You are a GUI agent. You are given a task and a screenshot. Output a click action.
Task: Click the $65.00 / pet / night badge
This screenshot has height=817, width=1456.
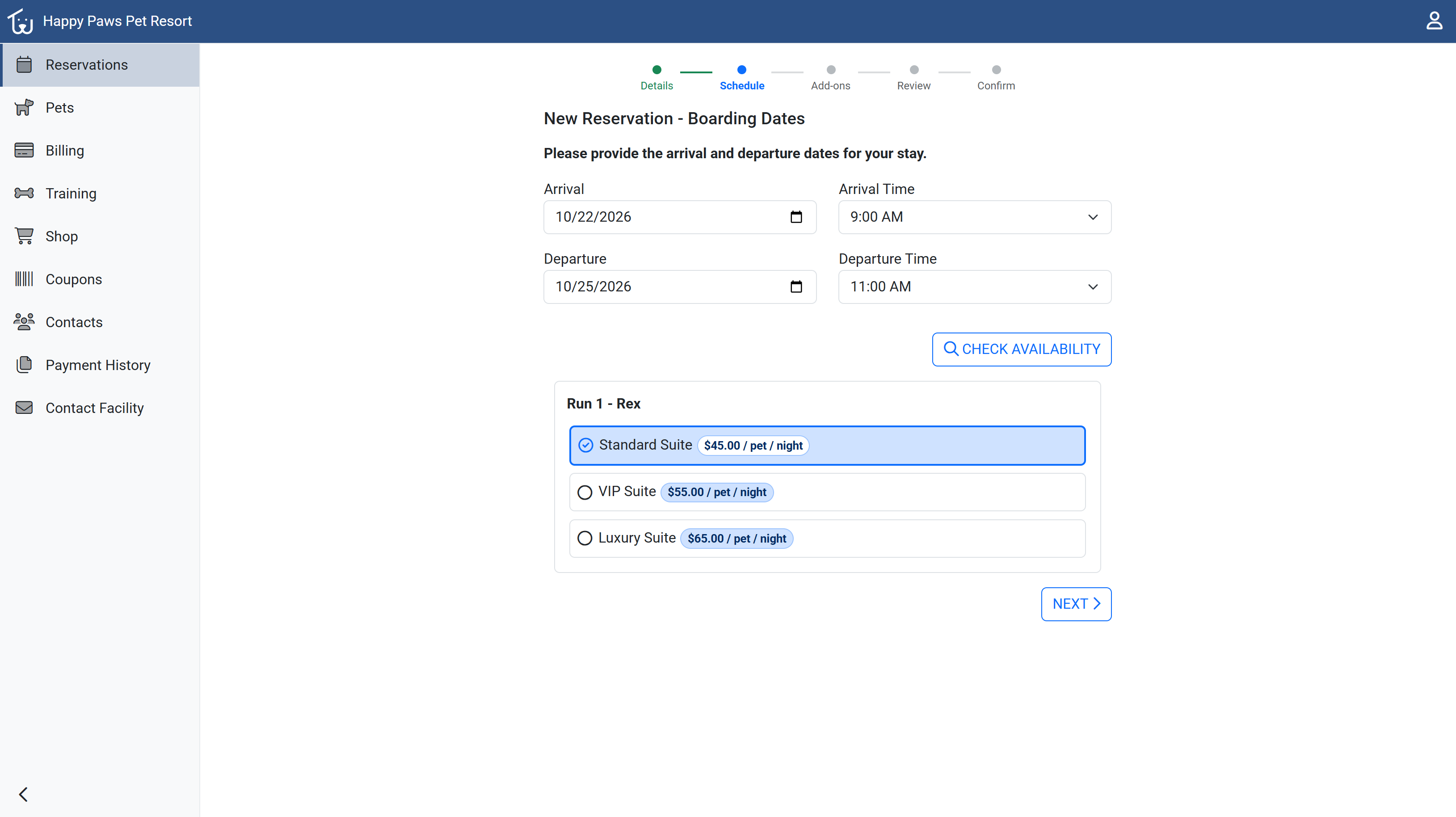click(x=736, y=538)
